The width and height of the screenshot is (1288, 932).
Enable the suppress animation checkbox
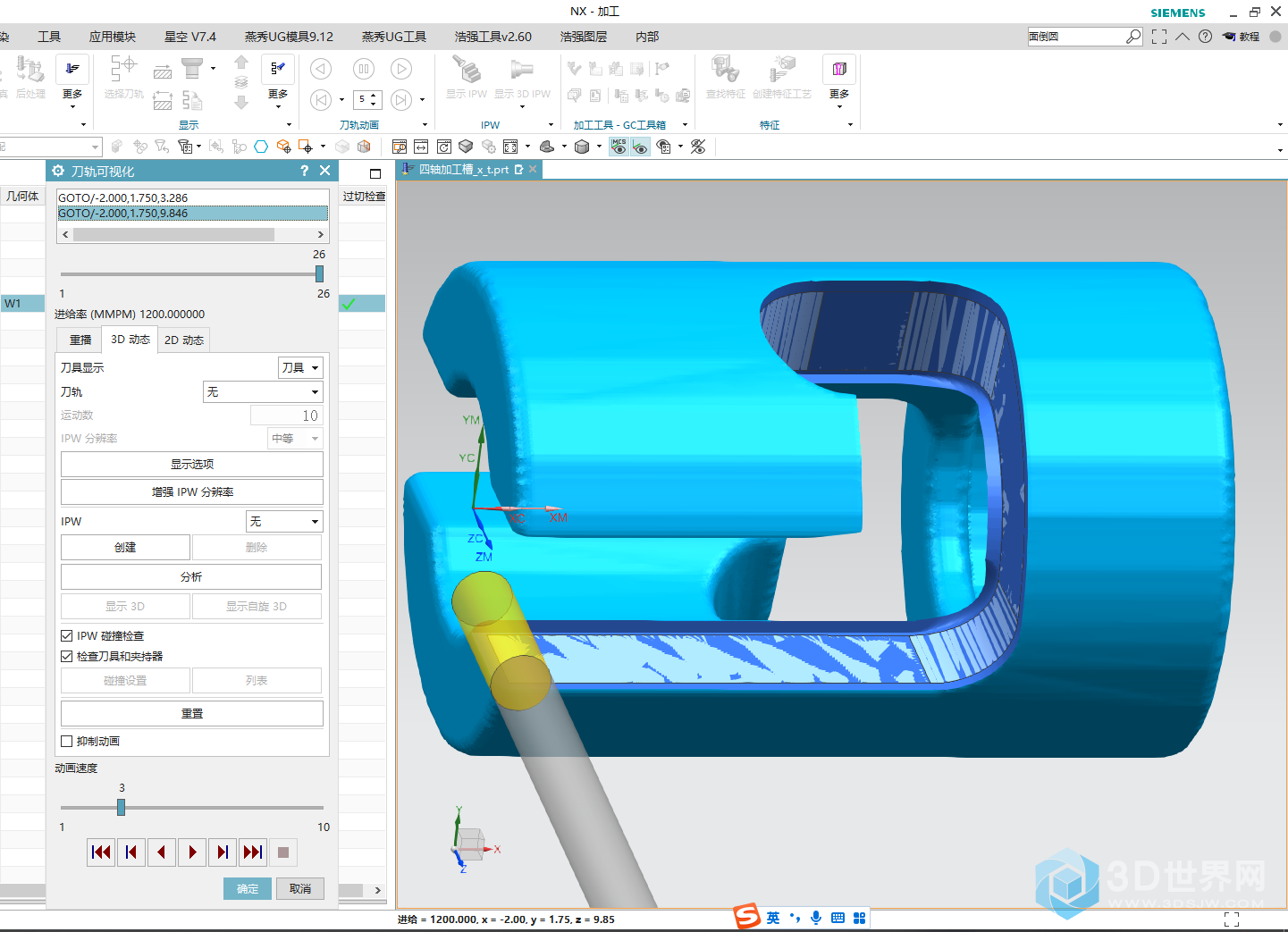pos(67,741)
